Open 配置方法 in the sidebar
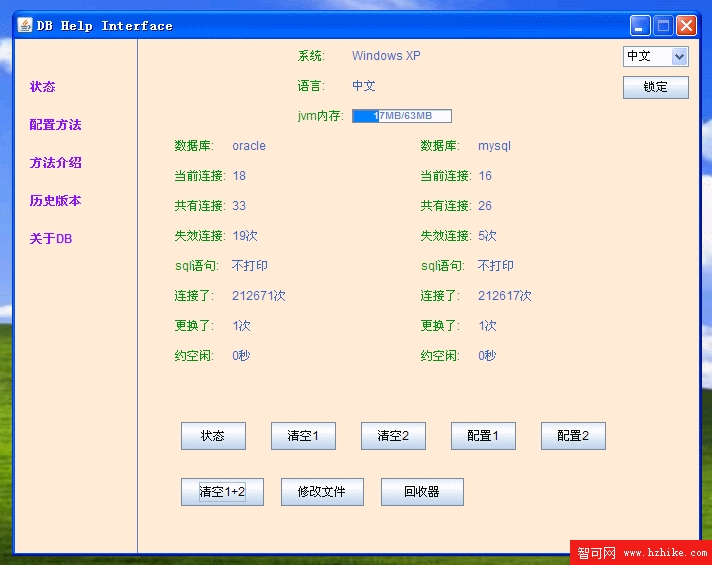712x565 pixels. click(x=55, y=124)
